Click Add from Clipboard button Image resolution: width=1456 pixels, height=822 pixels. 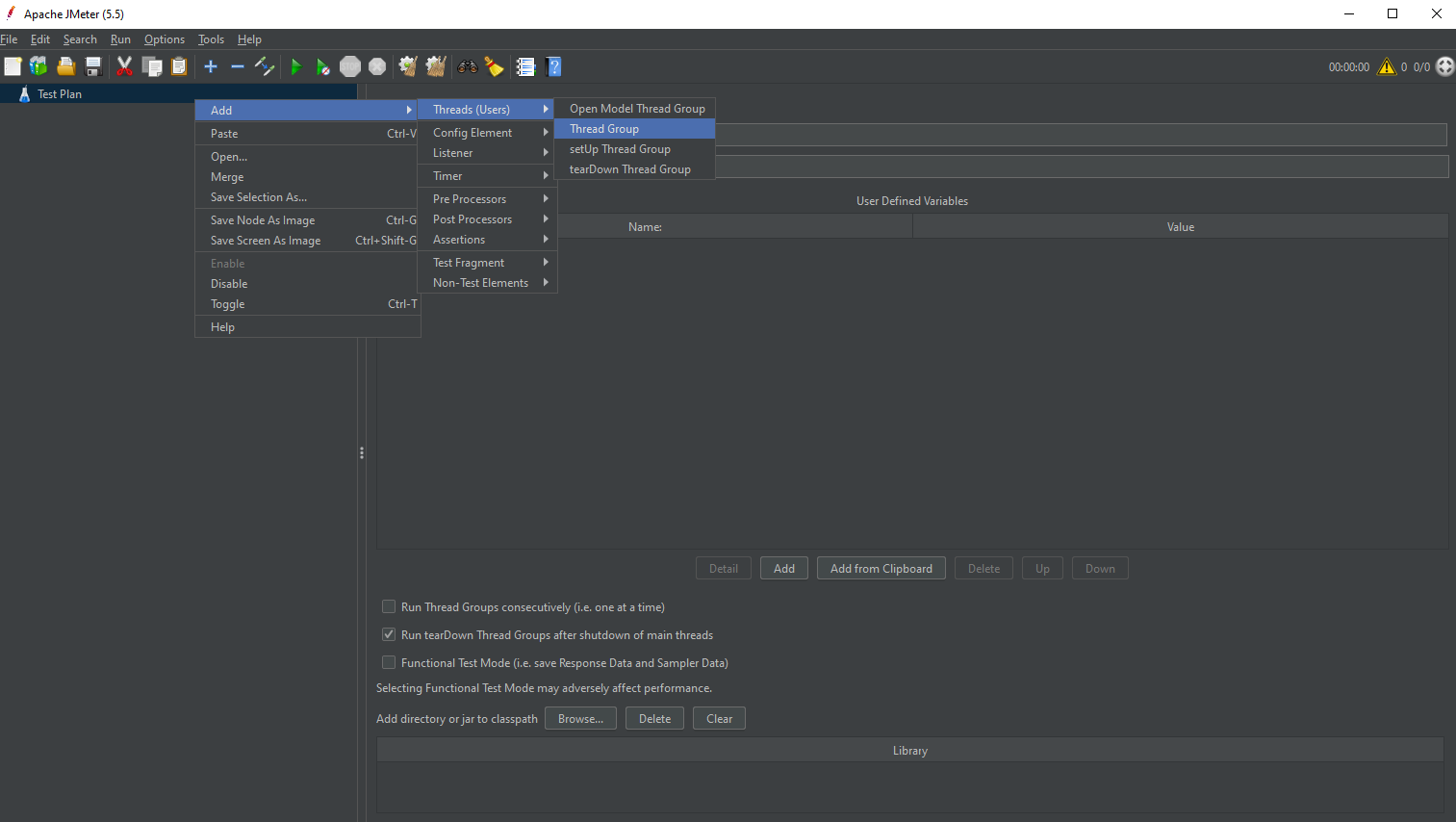click(x=881, y=569)
